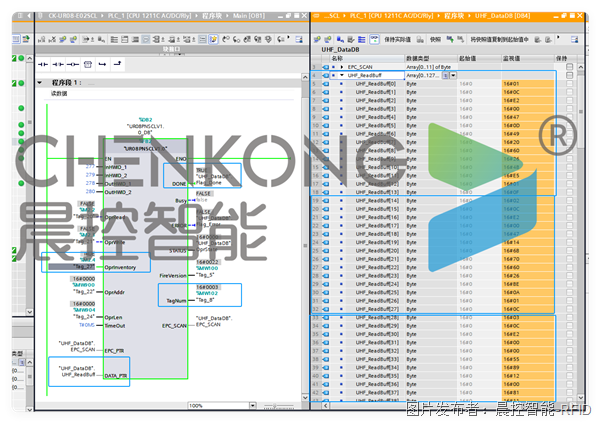Click the DB toolbar icon right of overflow arrow

coord(574,39)
